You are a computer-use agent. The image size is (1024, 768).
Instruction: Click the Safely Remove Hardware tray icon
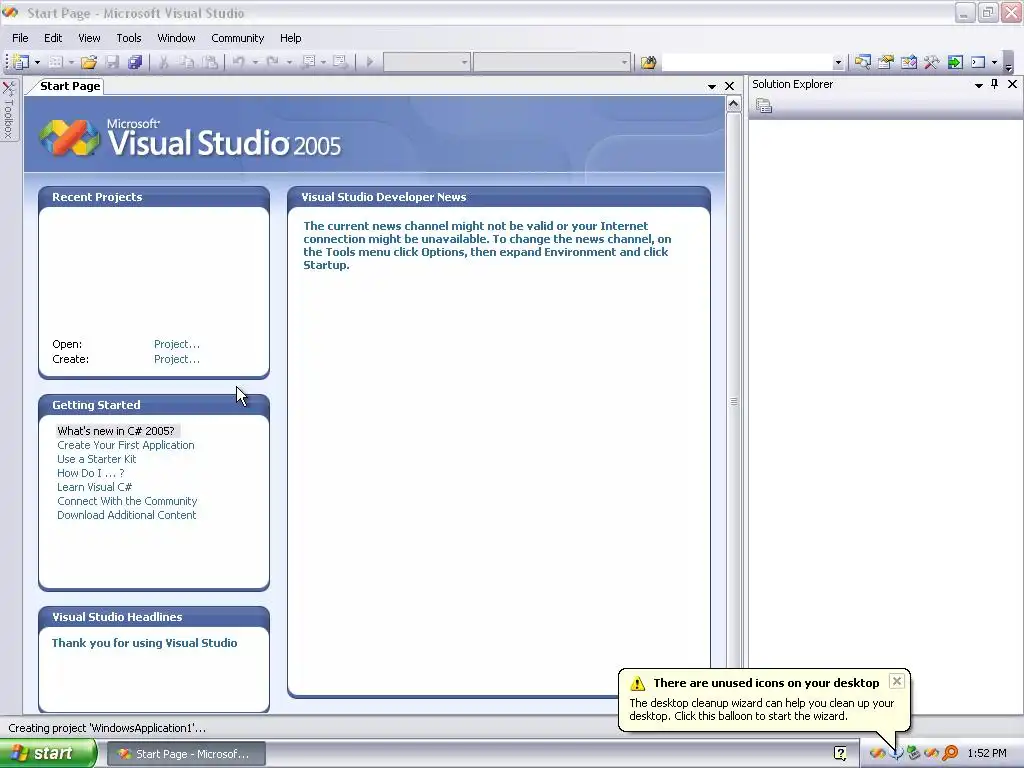tap(914, 754)
